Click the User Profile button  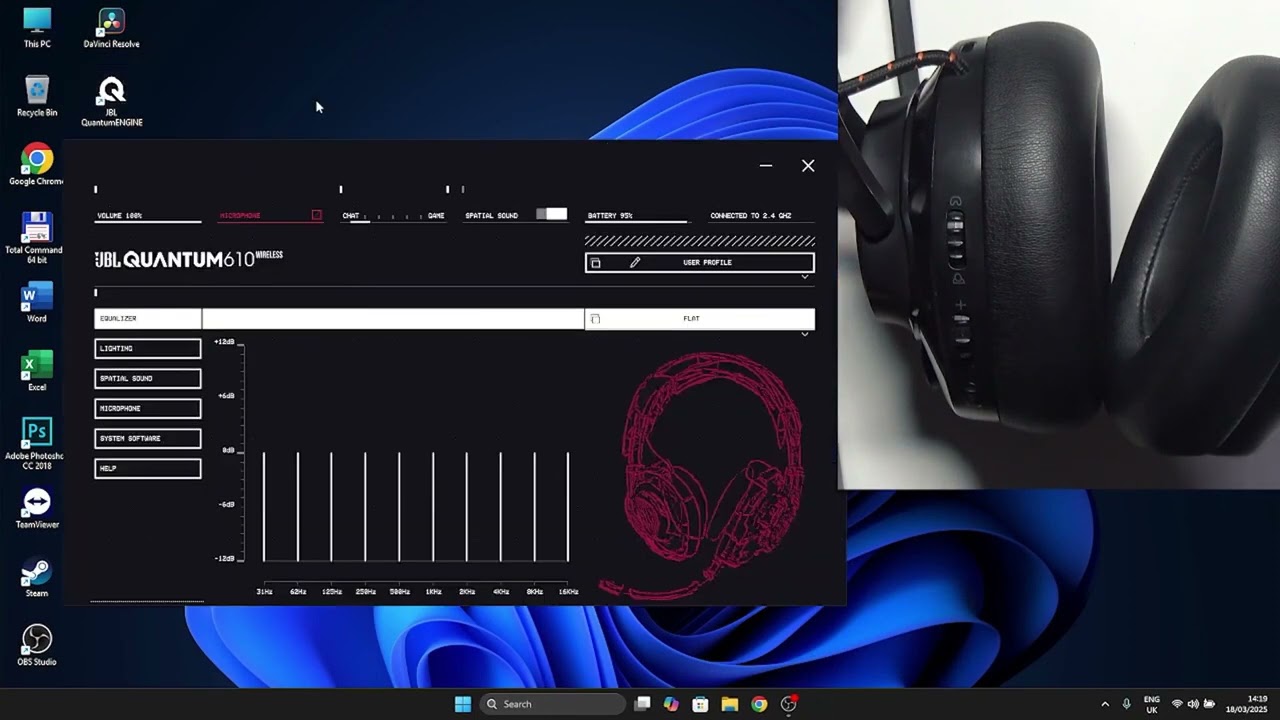pos(700,263)
